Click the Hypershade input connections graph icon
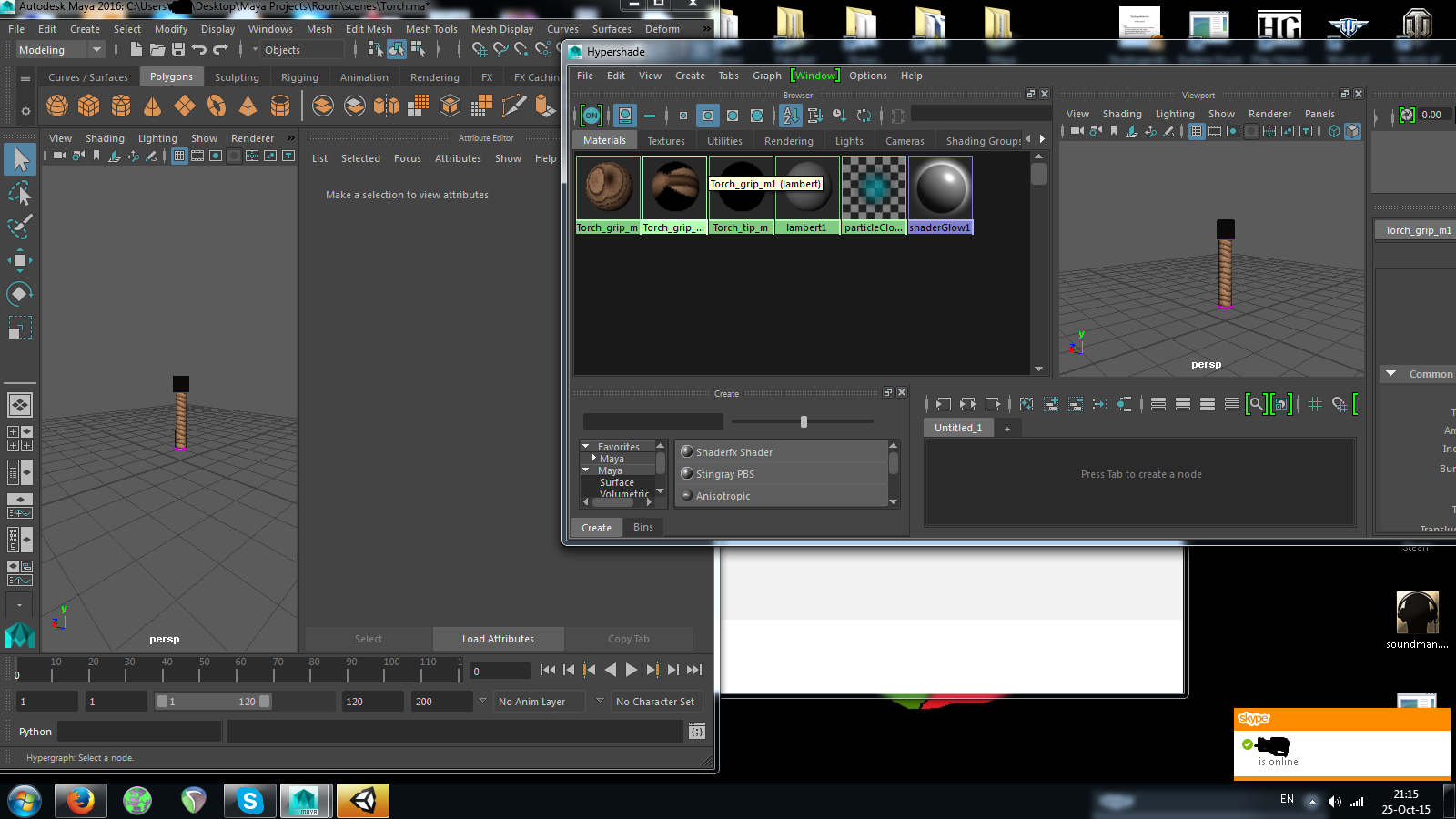 pos(944,404)
